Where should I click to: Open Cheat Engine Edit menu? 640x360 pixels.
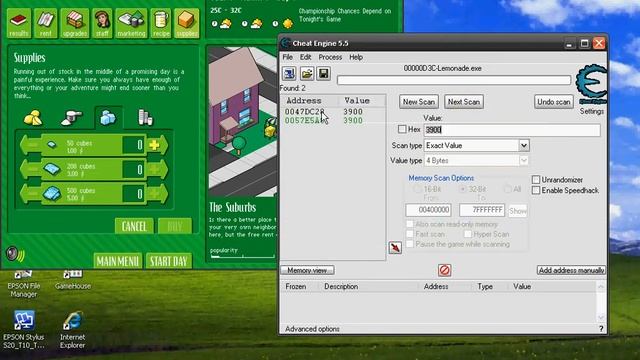pos(305,57)
